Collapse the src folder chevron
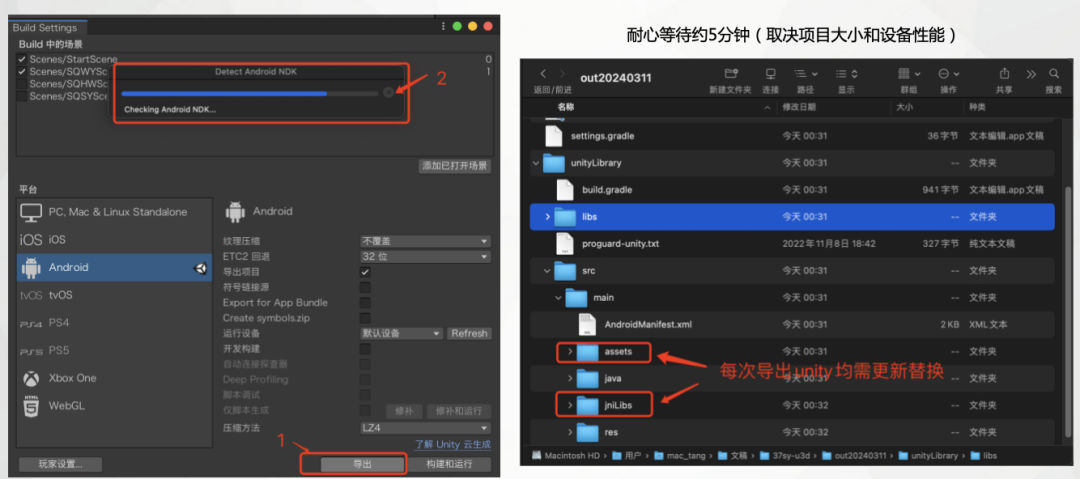 click(x=547, y=271)
